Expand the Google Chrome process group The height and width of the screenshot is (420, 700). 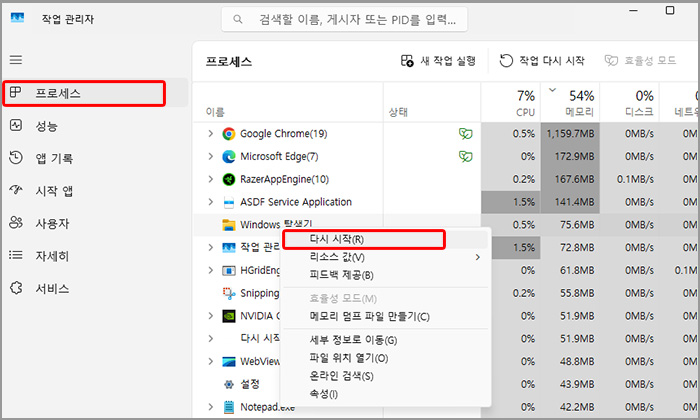click(x=210, y=133)
